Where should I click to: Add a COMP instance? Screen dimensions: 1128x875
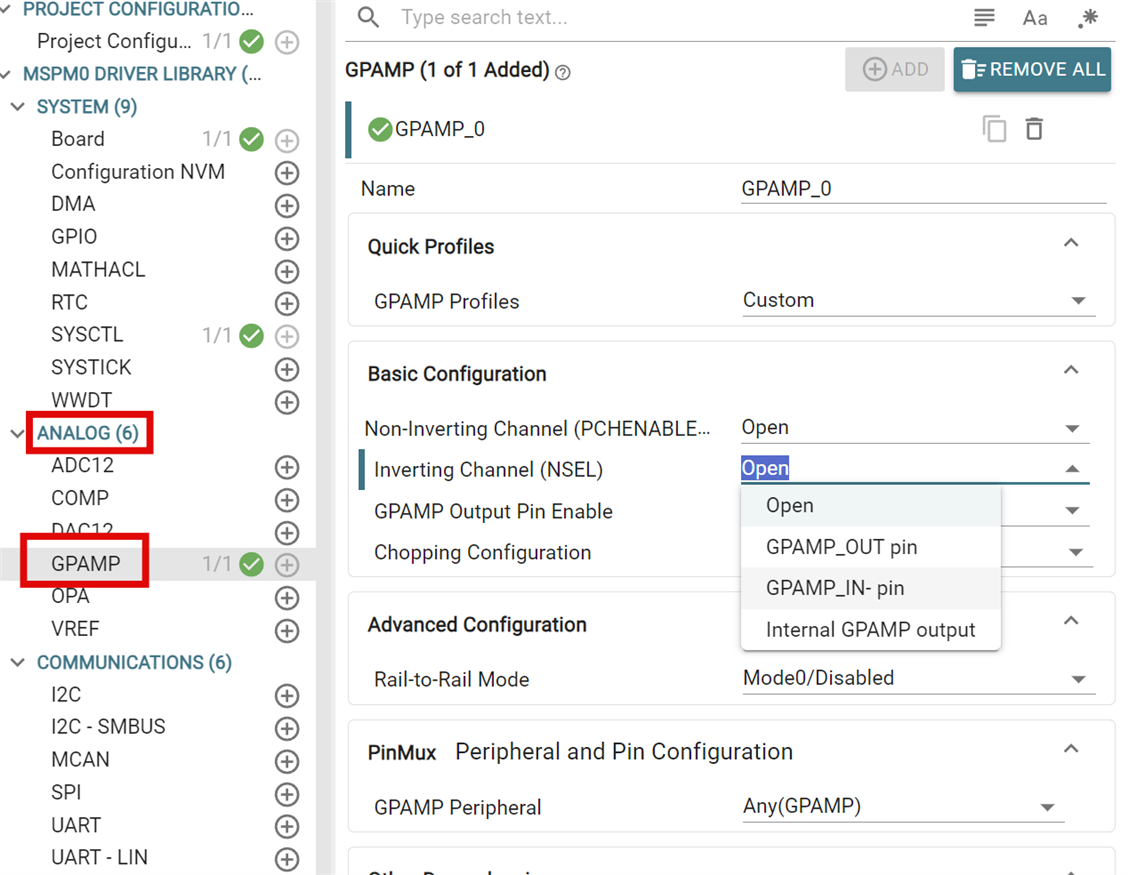click(287, 500)
